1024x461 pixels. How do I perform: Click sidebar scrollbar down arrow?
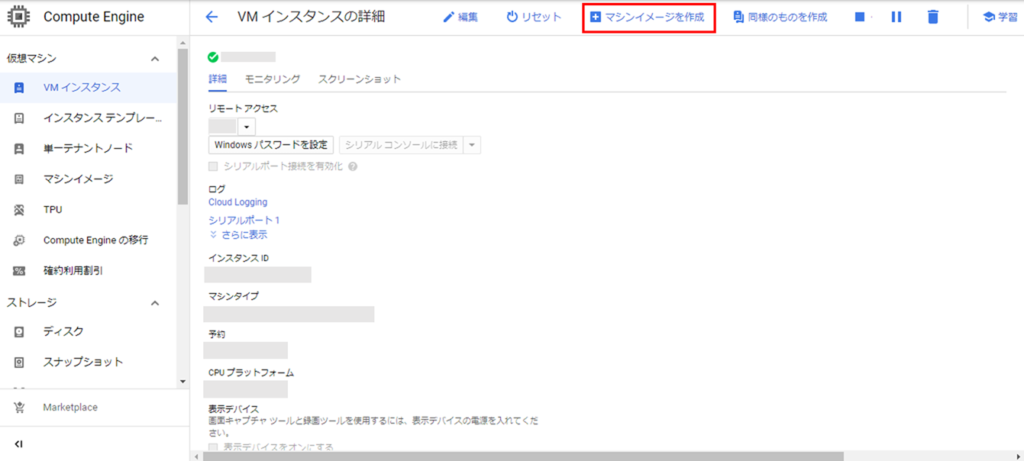point(183,381)
